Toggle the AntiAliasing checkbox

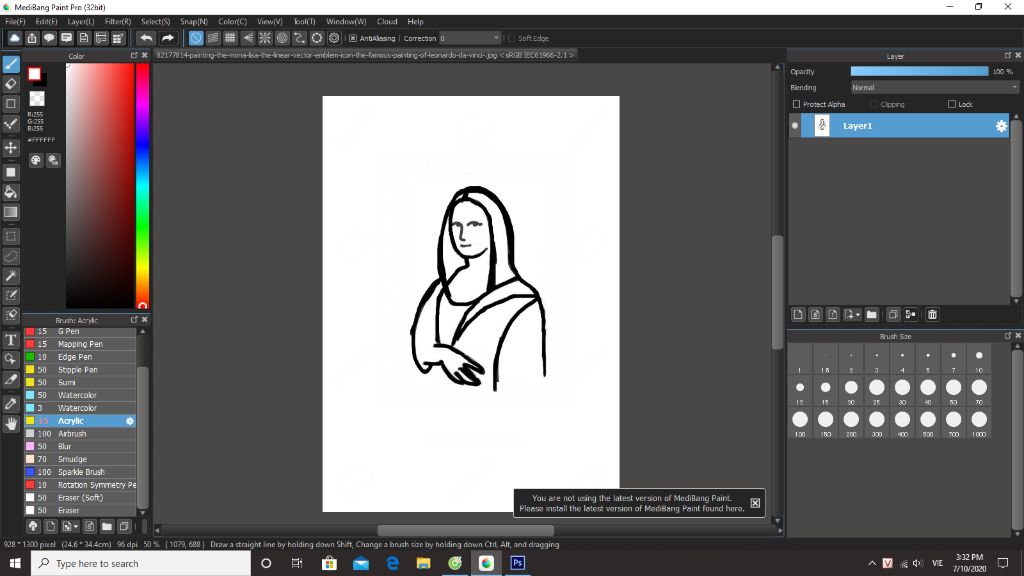click(353, 39)
